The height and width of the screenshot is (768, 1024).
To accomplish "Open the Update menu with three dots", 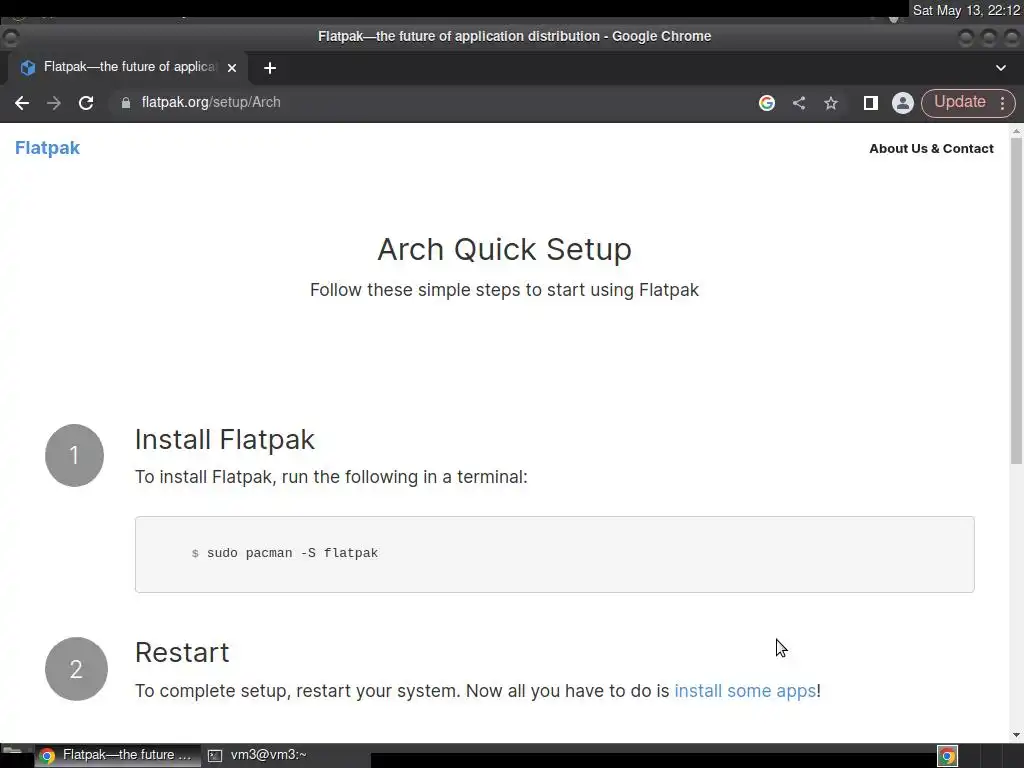I will (x=1003, y=103).
